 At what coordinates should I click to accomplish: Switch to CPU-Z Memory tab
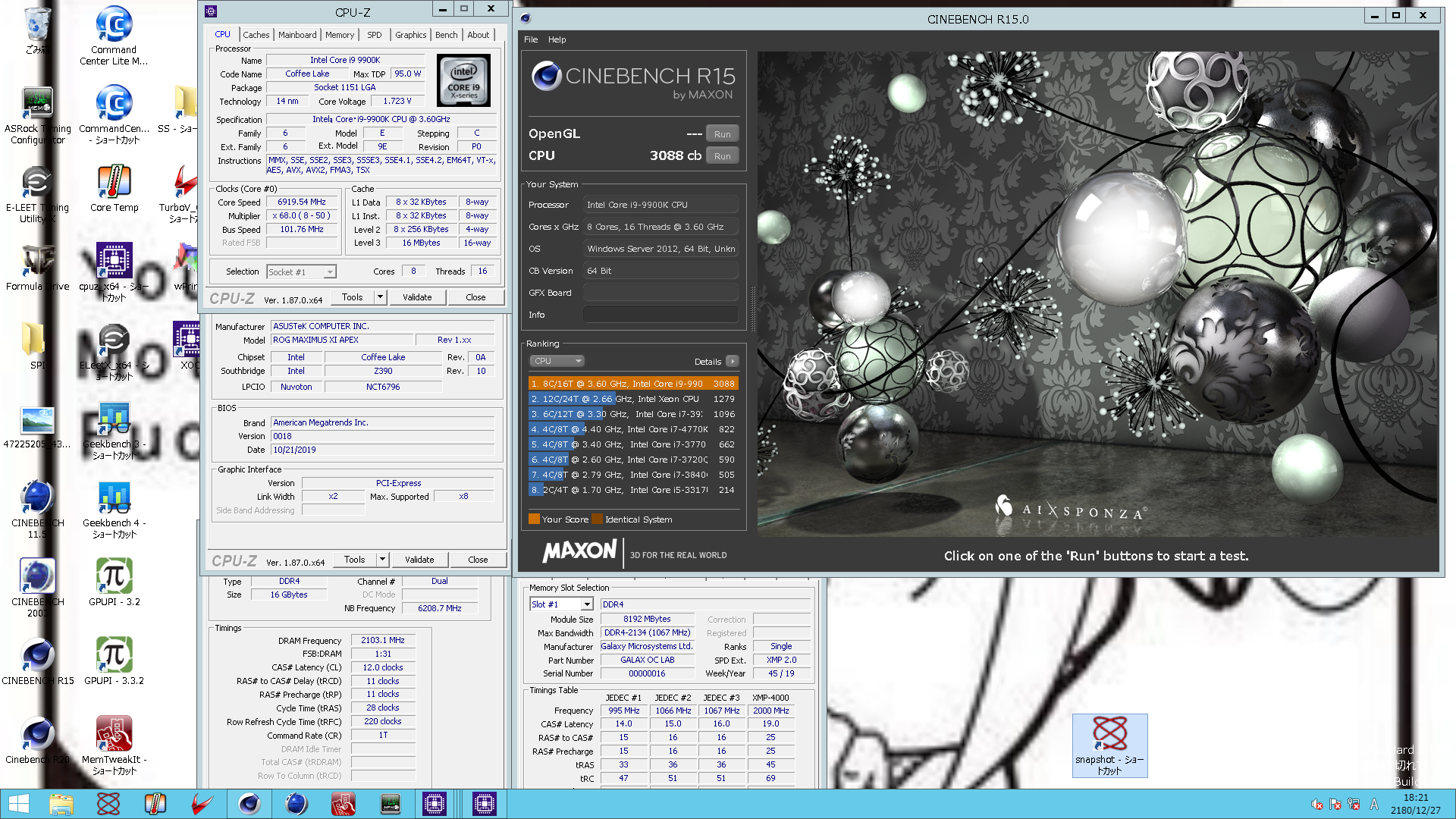[x=340, y=35]
